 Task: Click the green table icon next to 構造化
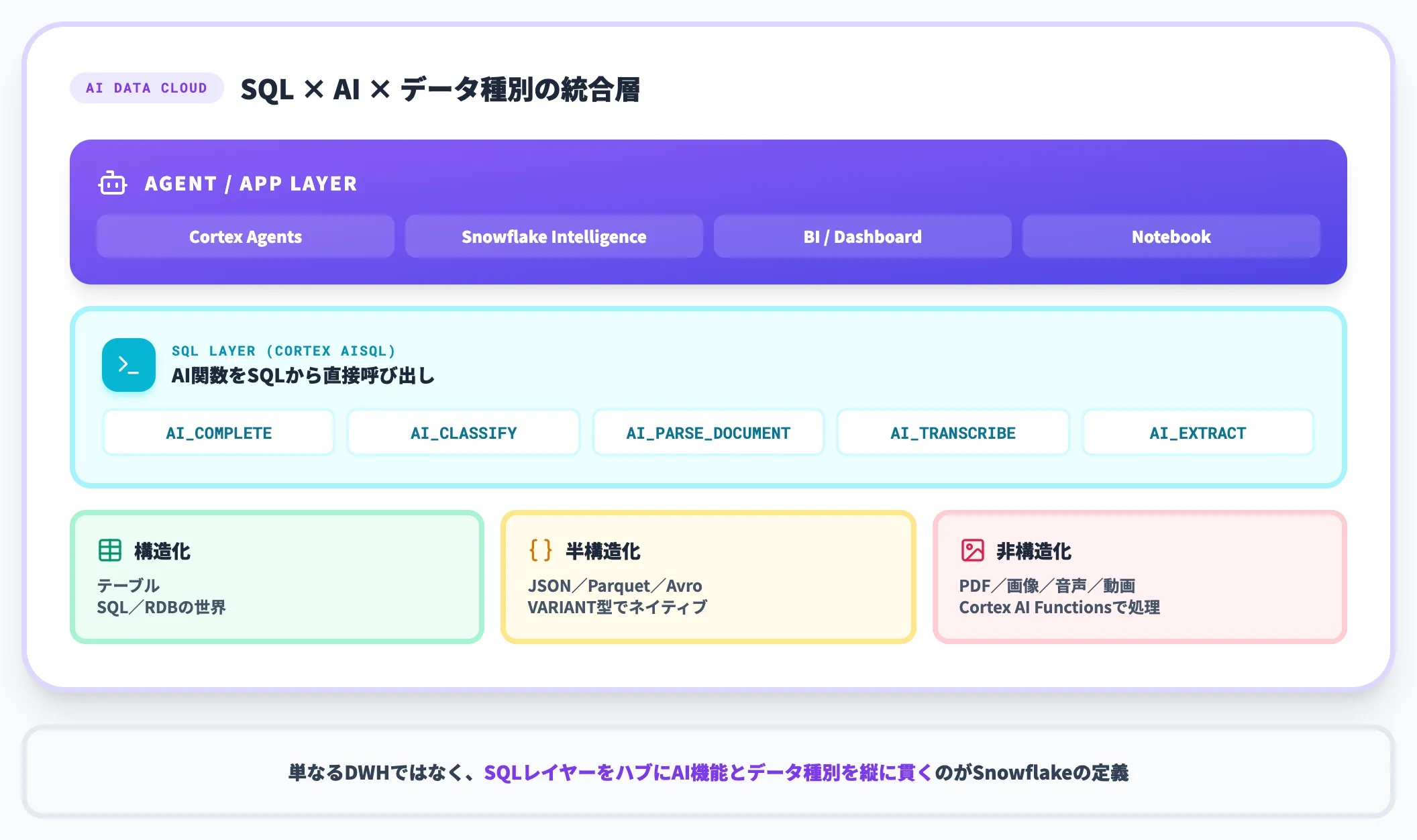(110, 550)
